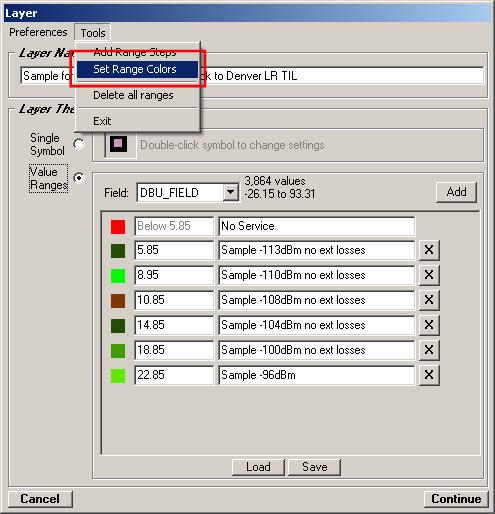Delete the 18.85 range row

(x=429, y=350)
